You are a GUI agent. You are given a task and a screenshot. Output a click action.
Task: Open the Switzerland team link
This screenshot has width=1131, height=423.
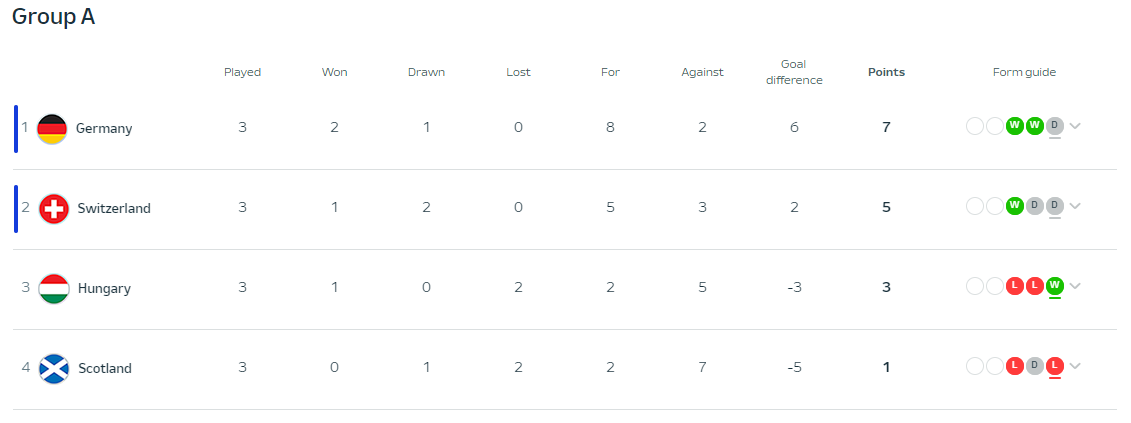[x=114, y=209]
